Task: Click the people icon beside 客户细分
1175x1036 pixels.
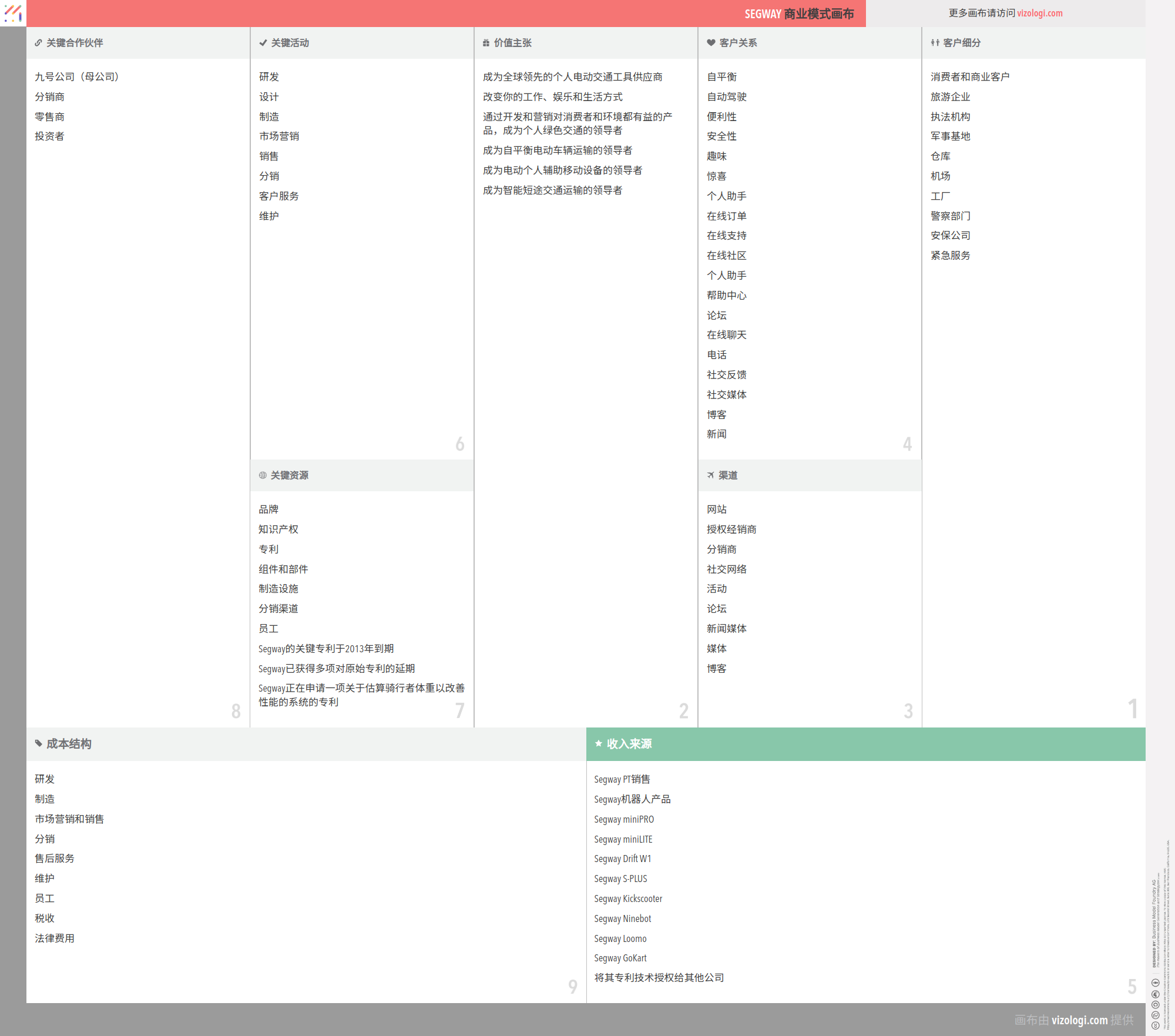Action: click(x=935, y=43)
